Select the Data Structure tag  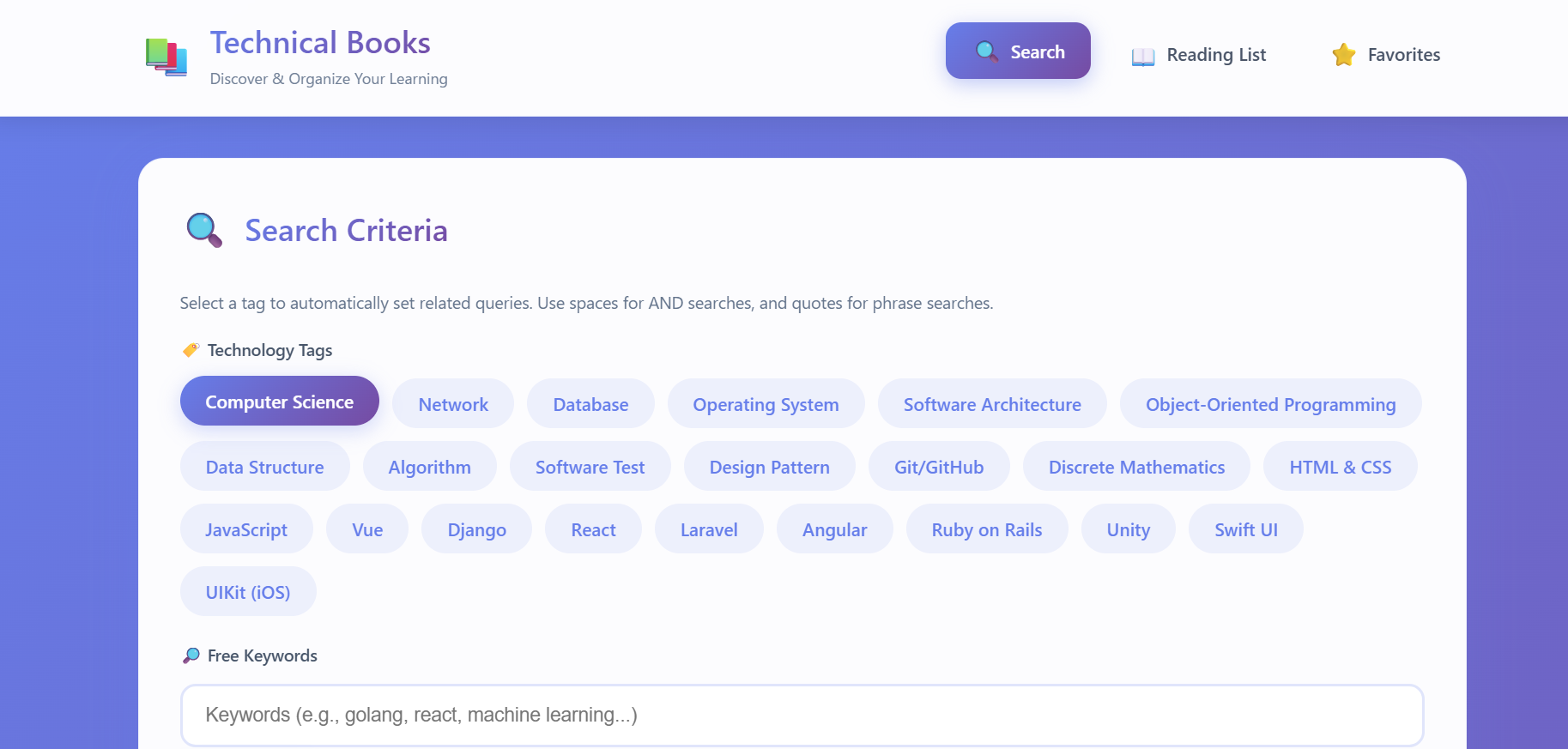pyautogui.click(x=264, y=466)
